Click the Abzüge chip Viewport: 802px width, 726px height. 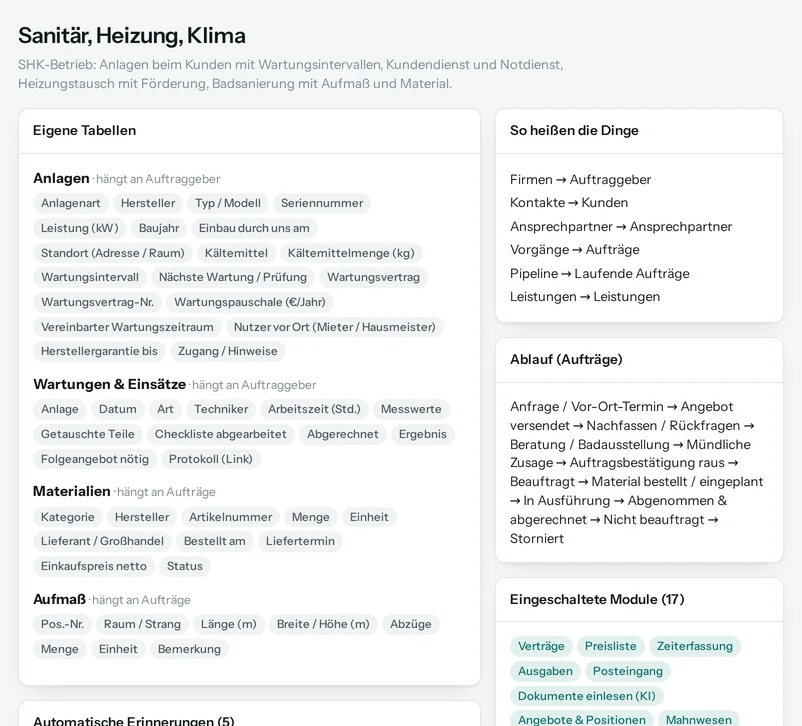[x=410, y=624]
